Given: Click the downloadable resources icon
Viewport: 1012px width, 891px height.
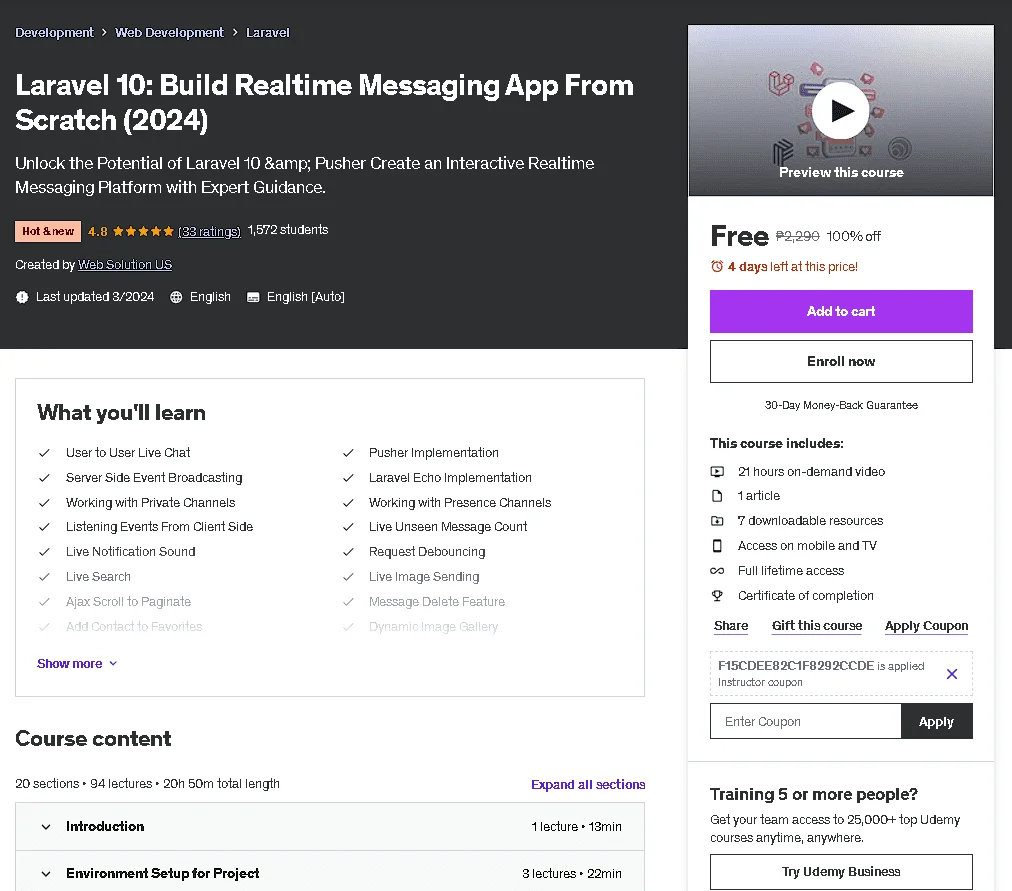Looking at the screenshot, I should (x=717, y=521).
